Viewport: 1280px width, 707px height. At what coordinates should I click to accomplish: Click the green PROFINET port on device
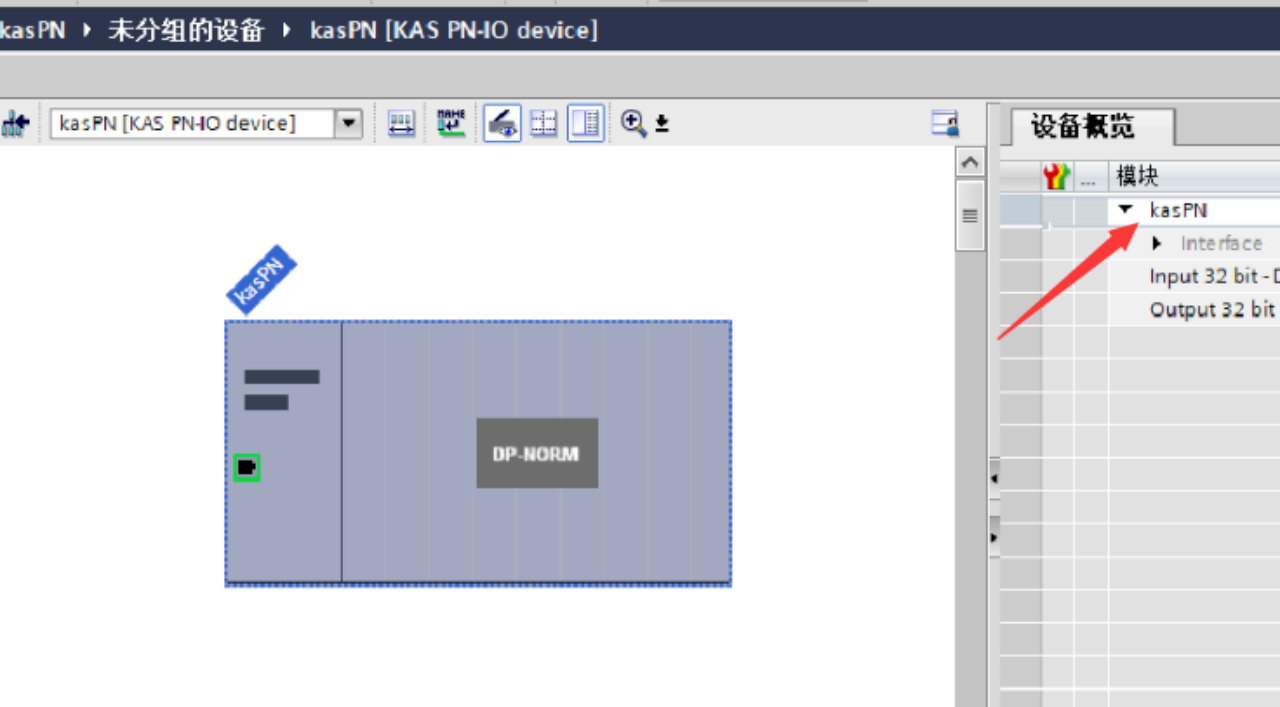tap(247, 467)
